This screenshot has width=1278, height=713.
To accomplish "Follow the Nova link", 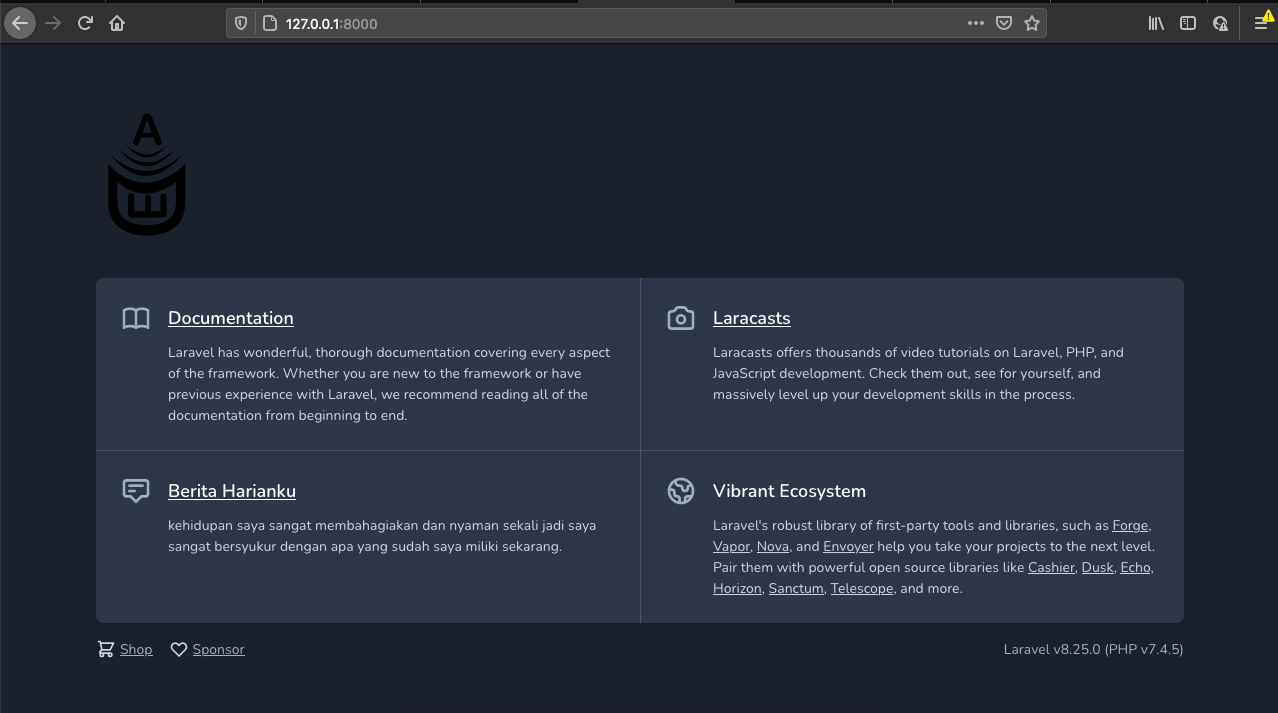I will click(x=773, y=546).
